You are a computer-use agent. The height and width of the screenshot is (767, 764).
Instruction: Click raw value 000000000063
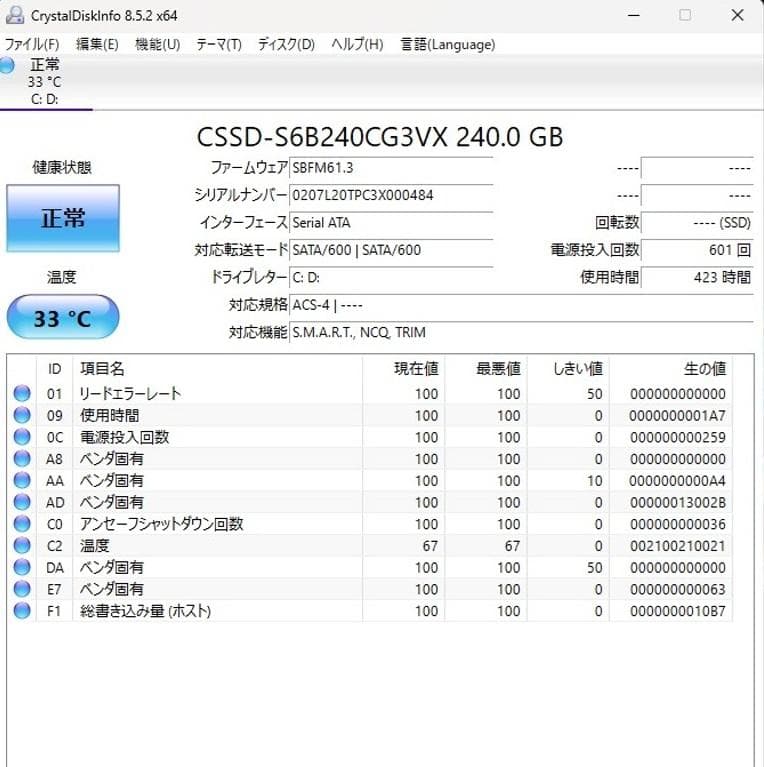point(677,589)
